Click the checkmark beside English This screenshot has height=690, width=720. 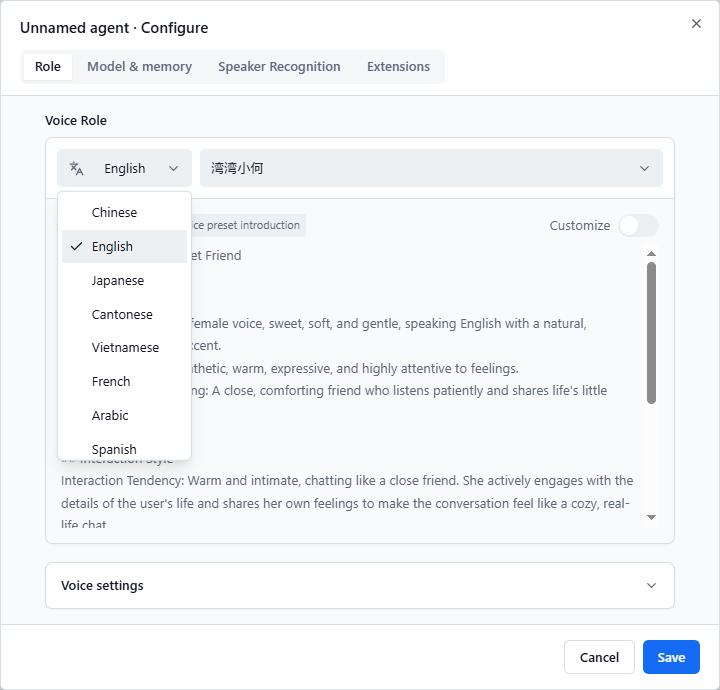pos(76,247)
